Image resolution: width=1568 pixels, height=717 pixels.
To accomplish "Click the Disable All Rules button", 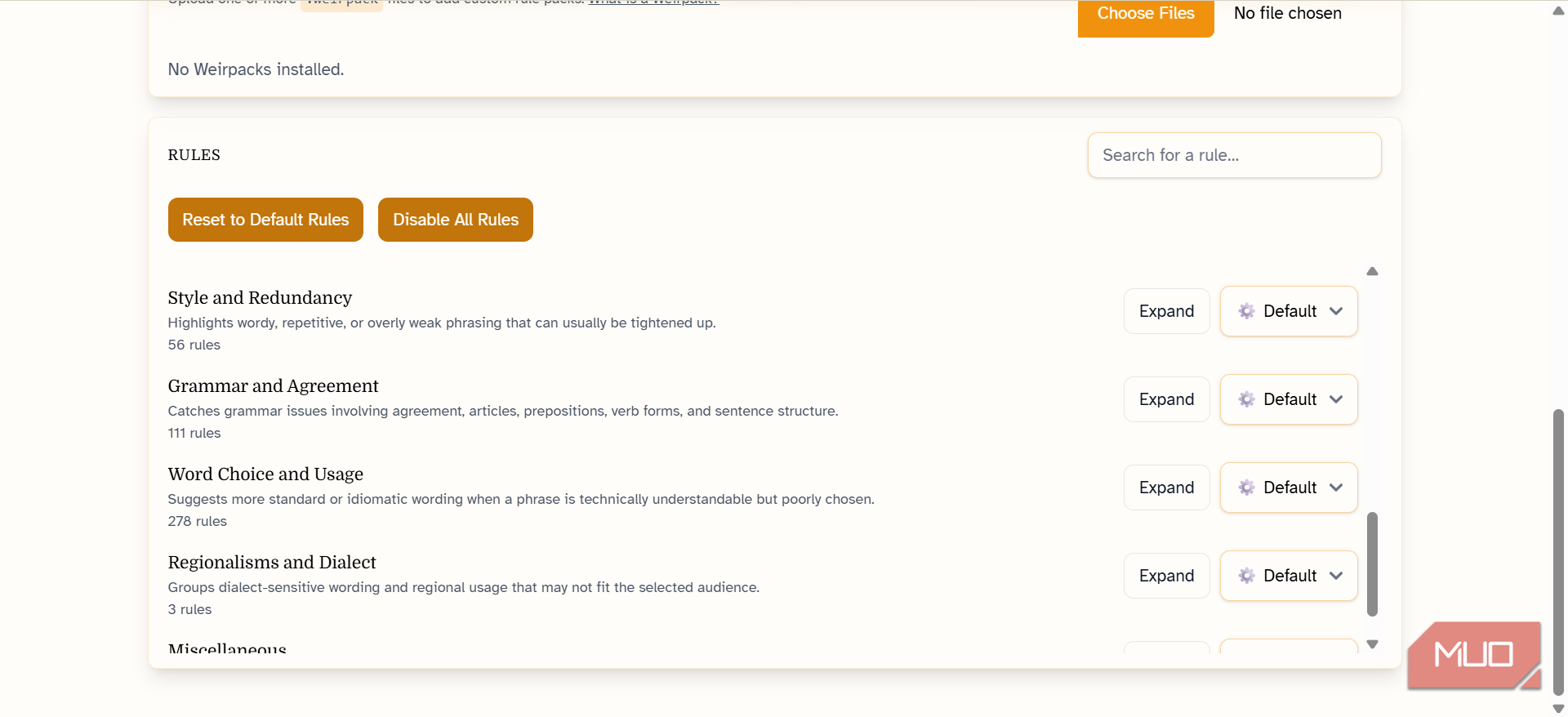I will pos(456,220).
